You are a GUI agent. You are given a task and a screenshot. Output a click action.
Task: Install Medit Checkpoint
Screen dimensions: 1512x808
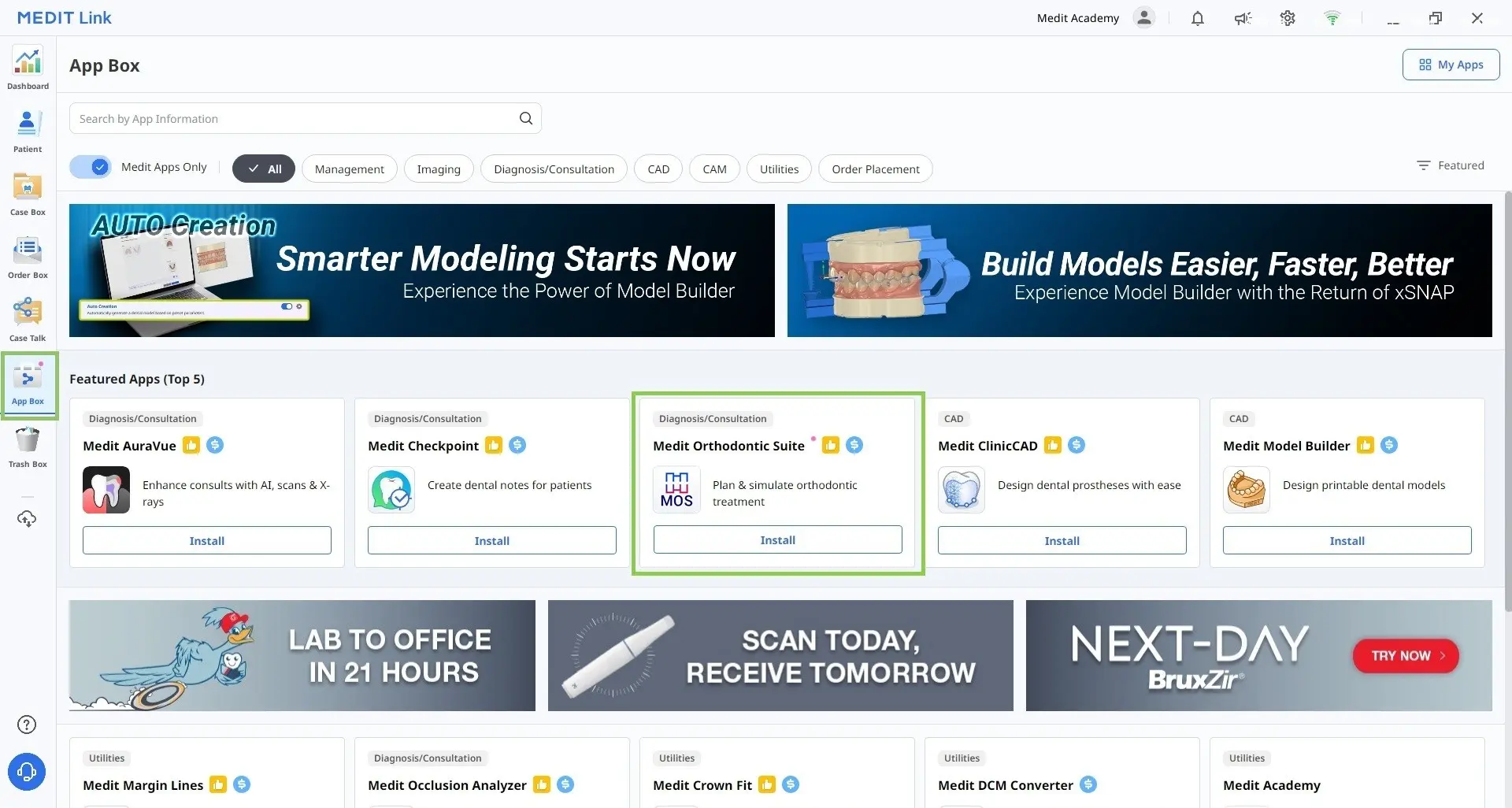492,540
